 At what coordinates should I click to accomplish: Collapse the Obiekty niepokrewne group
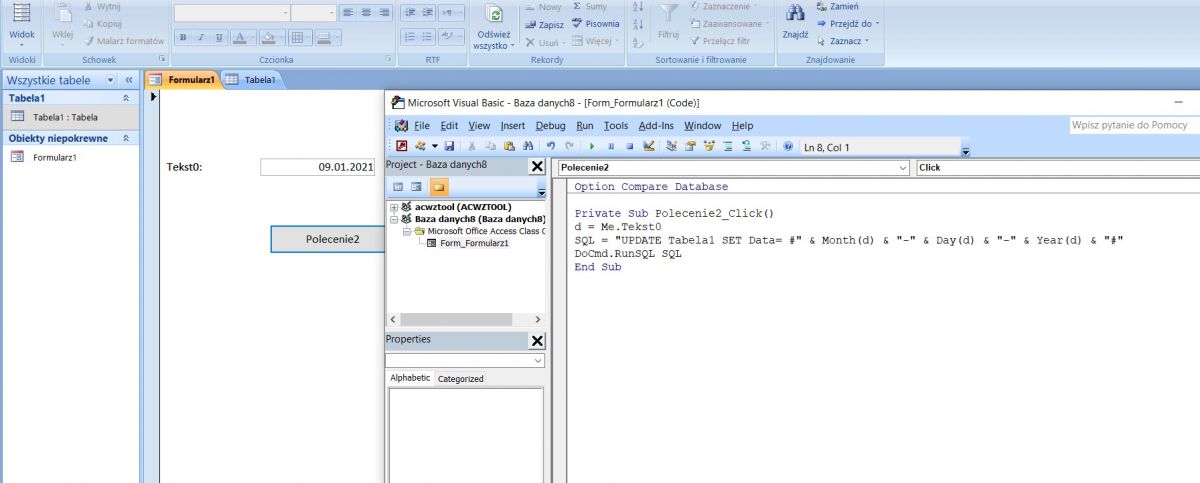pos(125,139)
